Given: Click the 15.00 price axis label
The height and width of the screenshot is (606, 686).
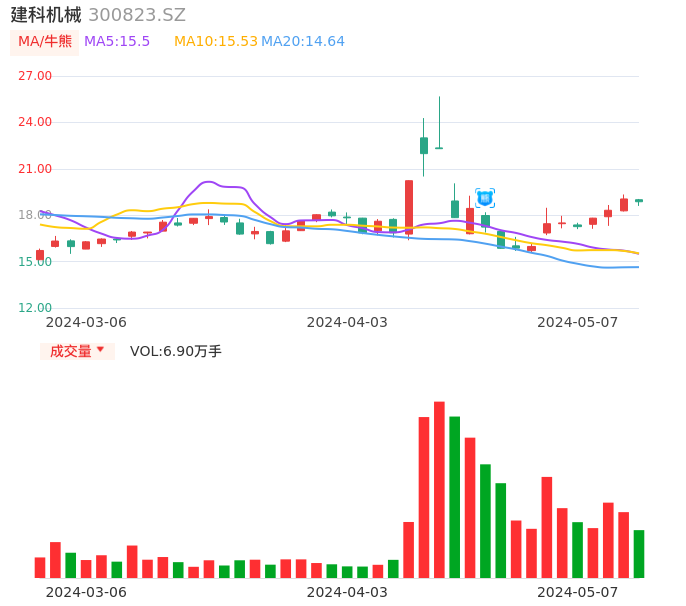Looking at the screenshot, I should [35, 262].
